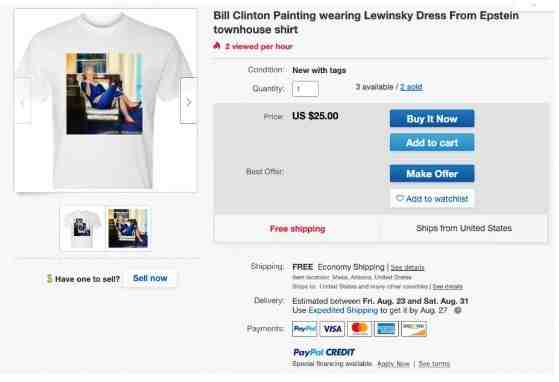Click the Quantity input field
Screen dimensions: 559x382
point(305,88)
